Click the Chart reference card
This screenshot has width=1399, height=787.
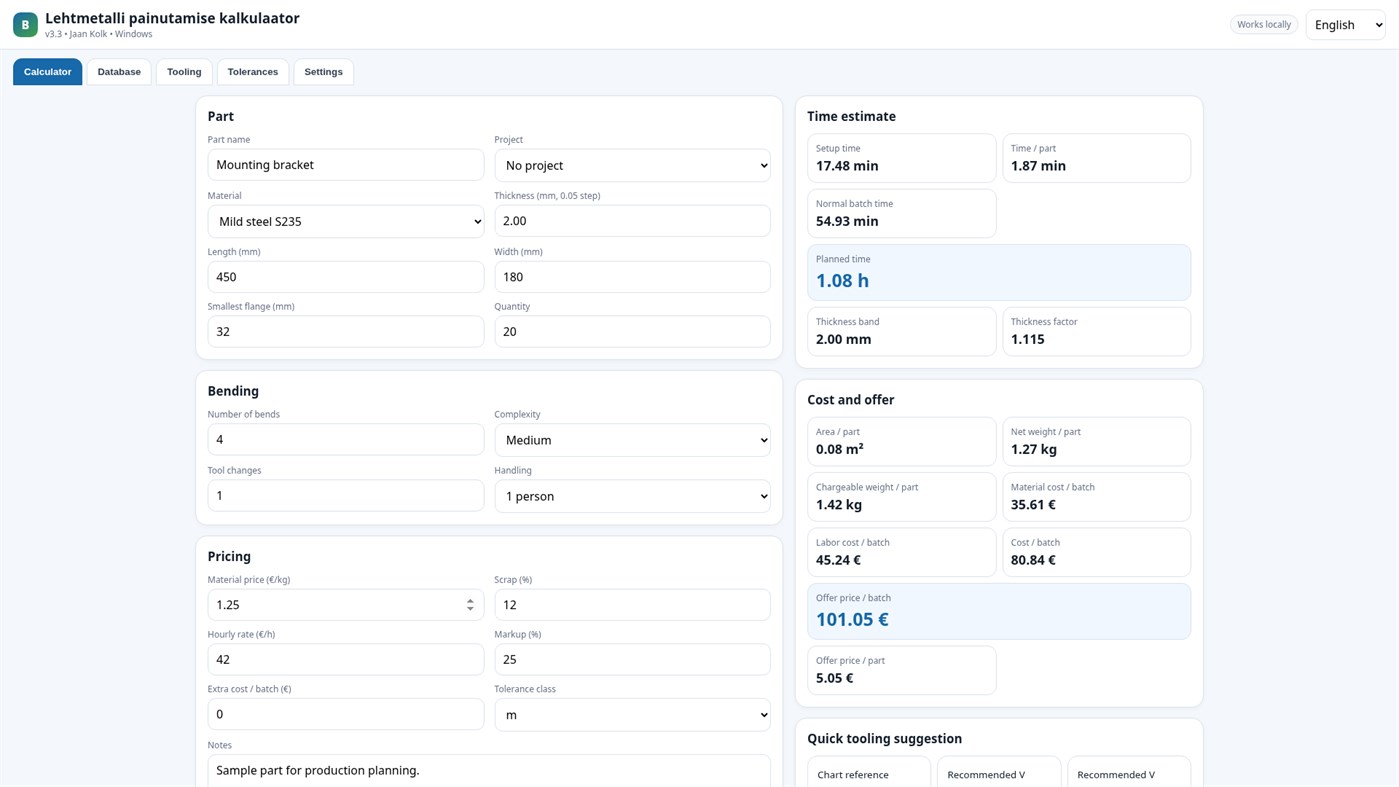coord(869,772)
